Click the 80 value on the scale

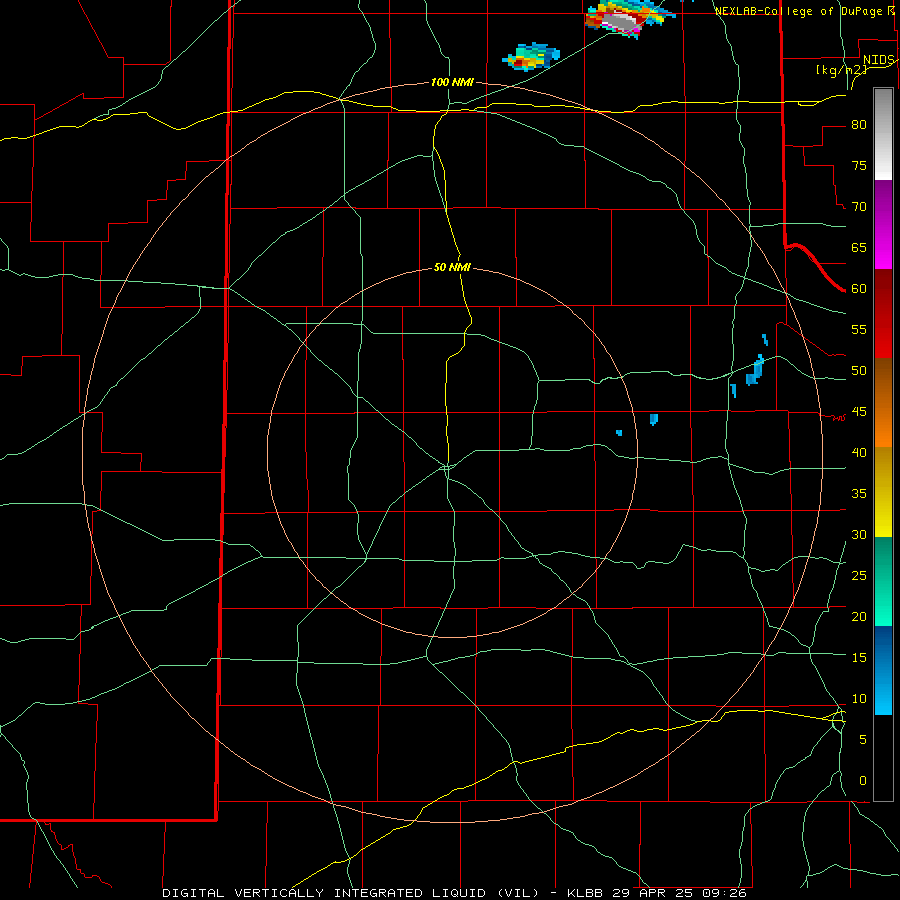click(859, 125)
